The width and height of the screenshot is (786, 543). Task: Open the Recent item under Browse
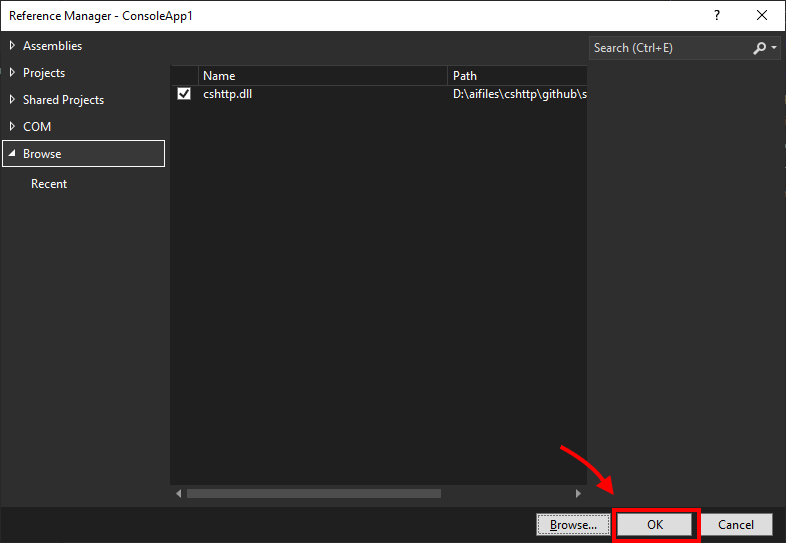tap(49, 184)
